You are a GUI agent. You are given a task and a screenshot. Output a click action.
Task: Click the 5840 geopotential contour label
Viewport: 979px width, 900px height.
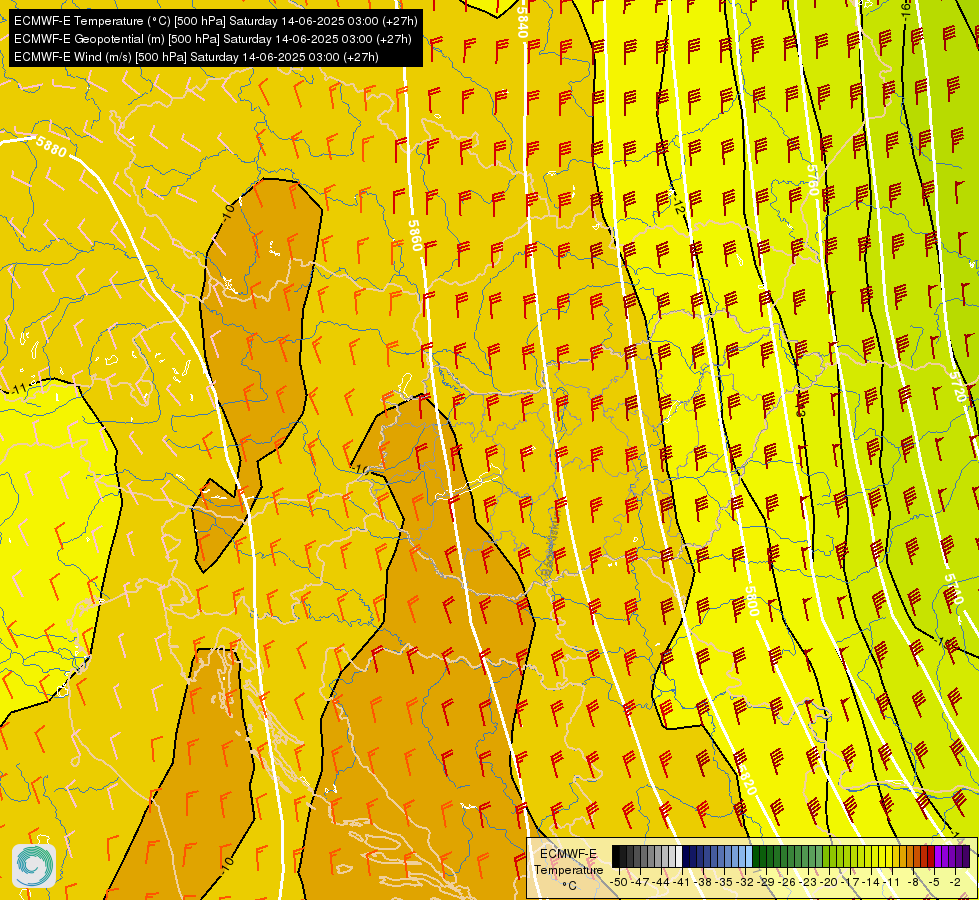pyautogui.click(x=521, y=24)
